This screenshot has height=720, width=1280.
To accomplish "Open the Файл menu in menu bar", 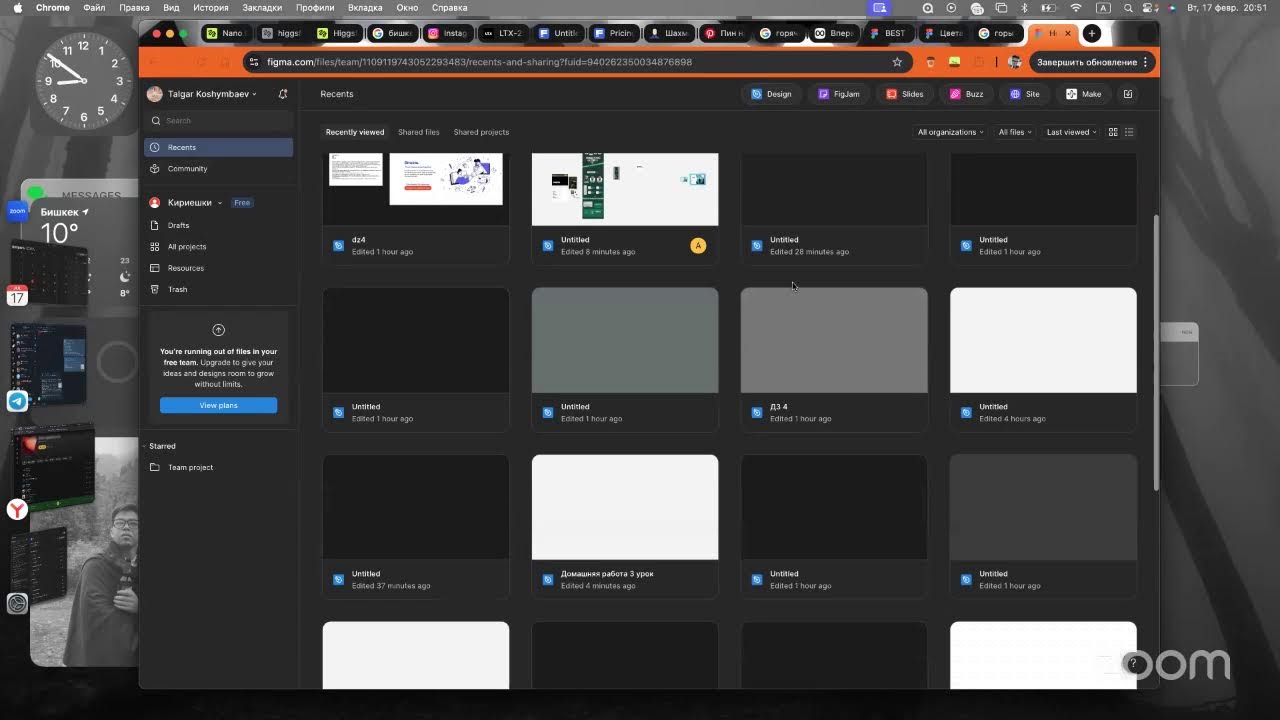I will tap(94, 7).
